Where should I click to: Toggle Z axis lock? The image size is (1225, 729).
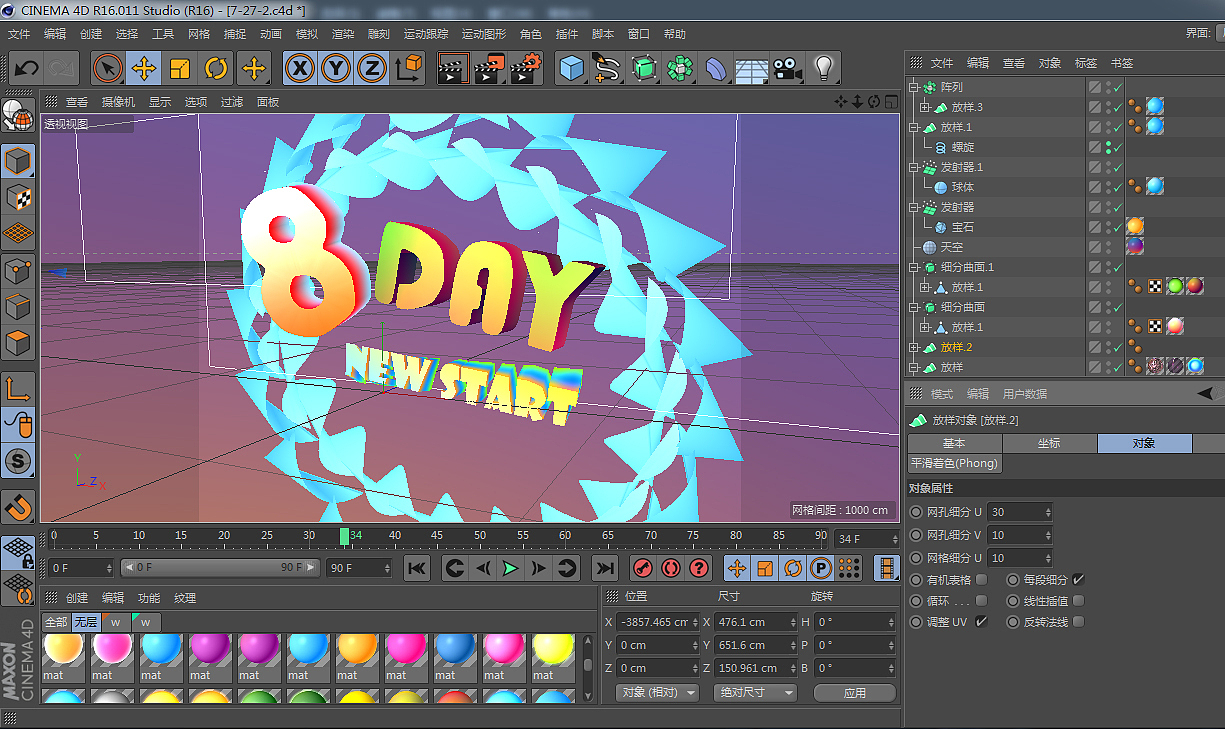click(x=372, y=69)
